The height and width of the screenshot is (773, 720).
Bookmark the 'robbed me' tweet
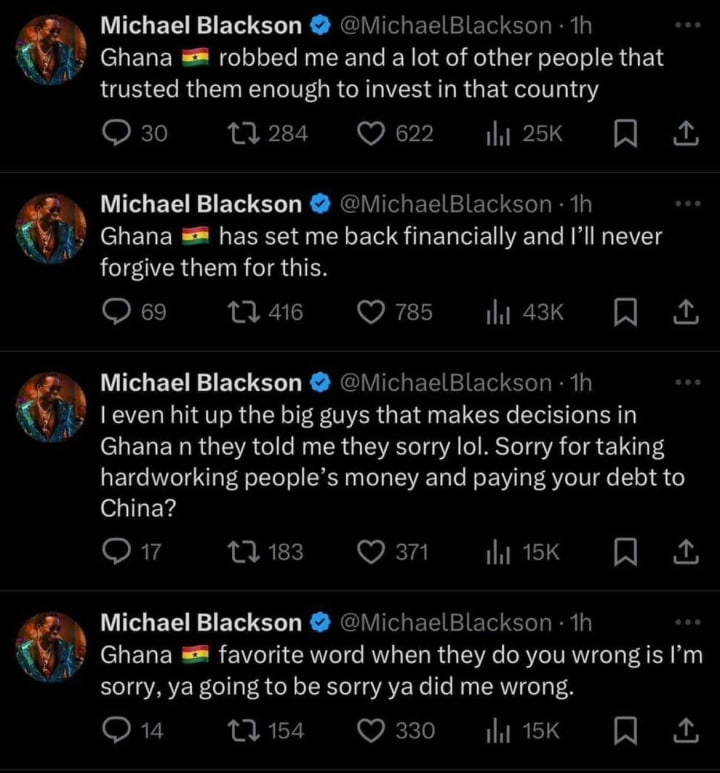point(625,134)
